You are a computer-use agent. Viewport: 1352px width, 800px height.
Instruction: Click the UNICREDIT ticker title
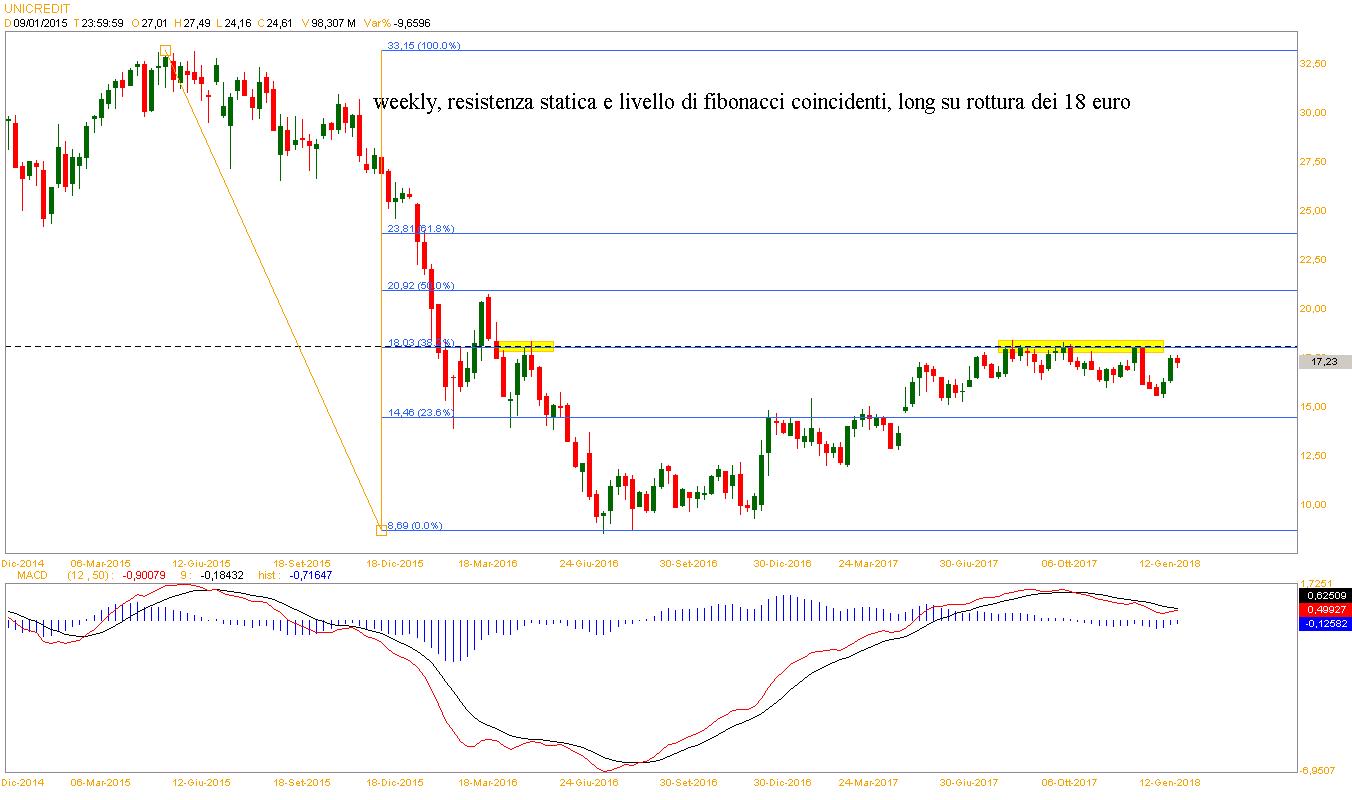point(38,7)
